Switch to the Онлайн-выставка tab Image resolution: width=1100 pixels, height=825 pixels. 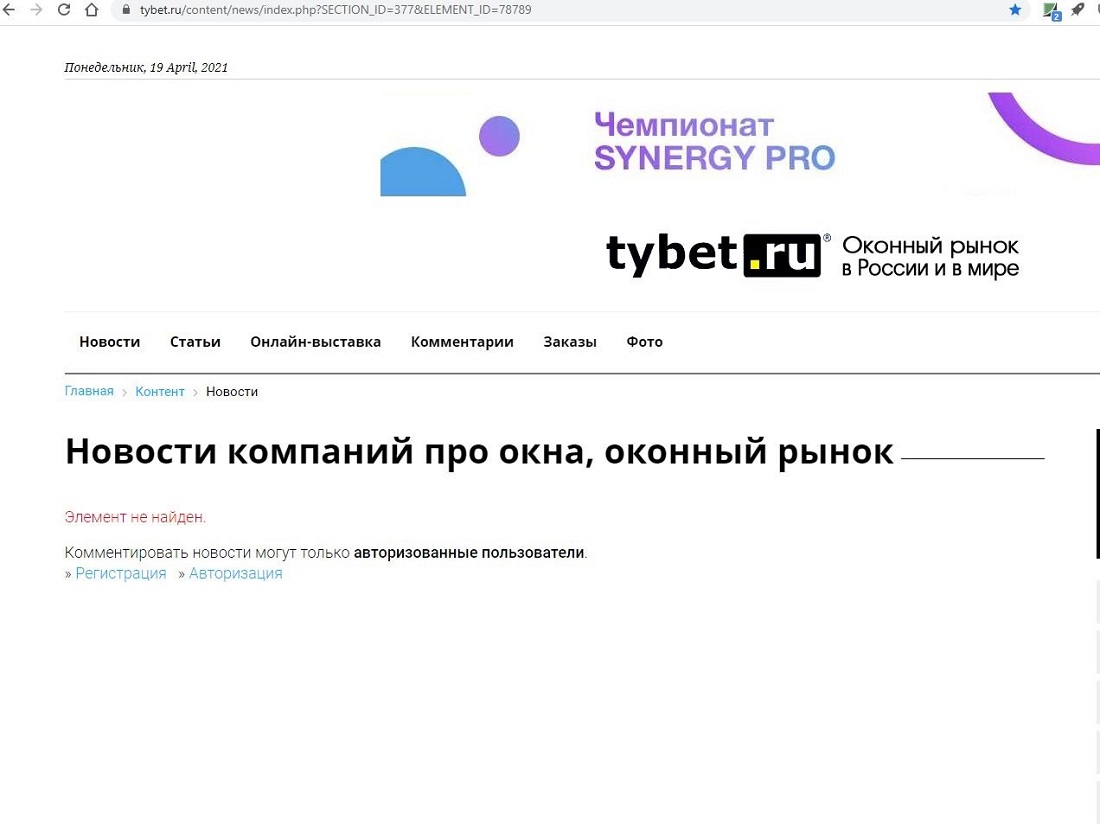(x=315, y=341)
